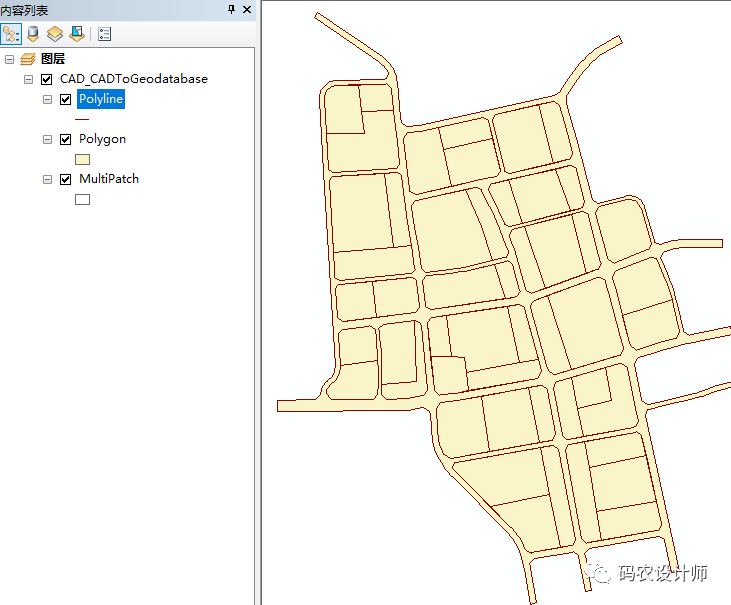Pin the table of contents panel
The height and width of the screenshot is (605, 731).
232,9
